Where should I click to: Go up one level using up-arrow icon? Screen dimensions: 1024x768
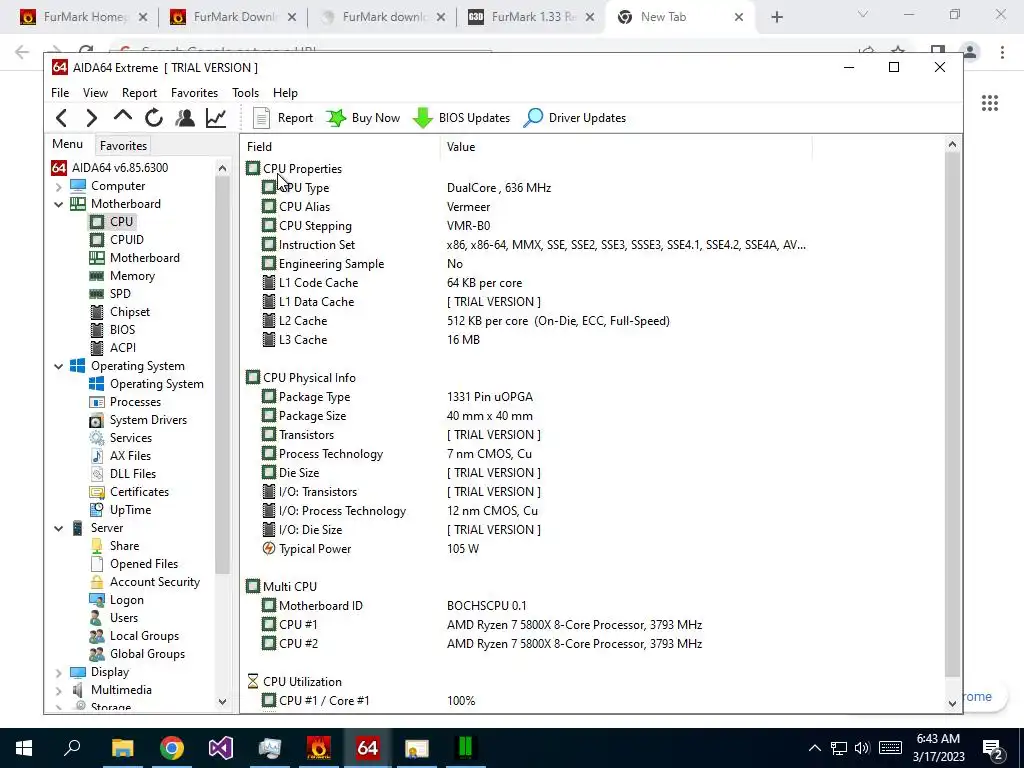[x=122, y=117]
